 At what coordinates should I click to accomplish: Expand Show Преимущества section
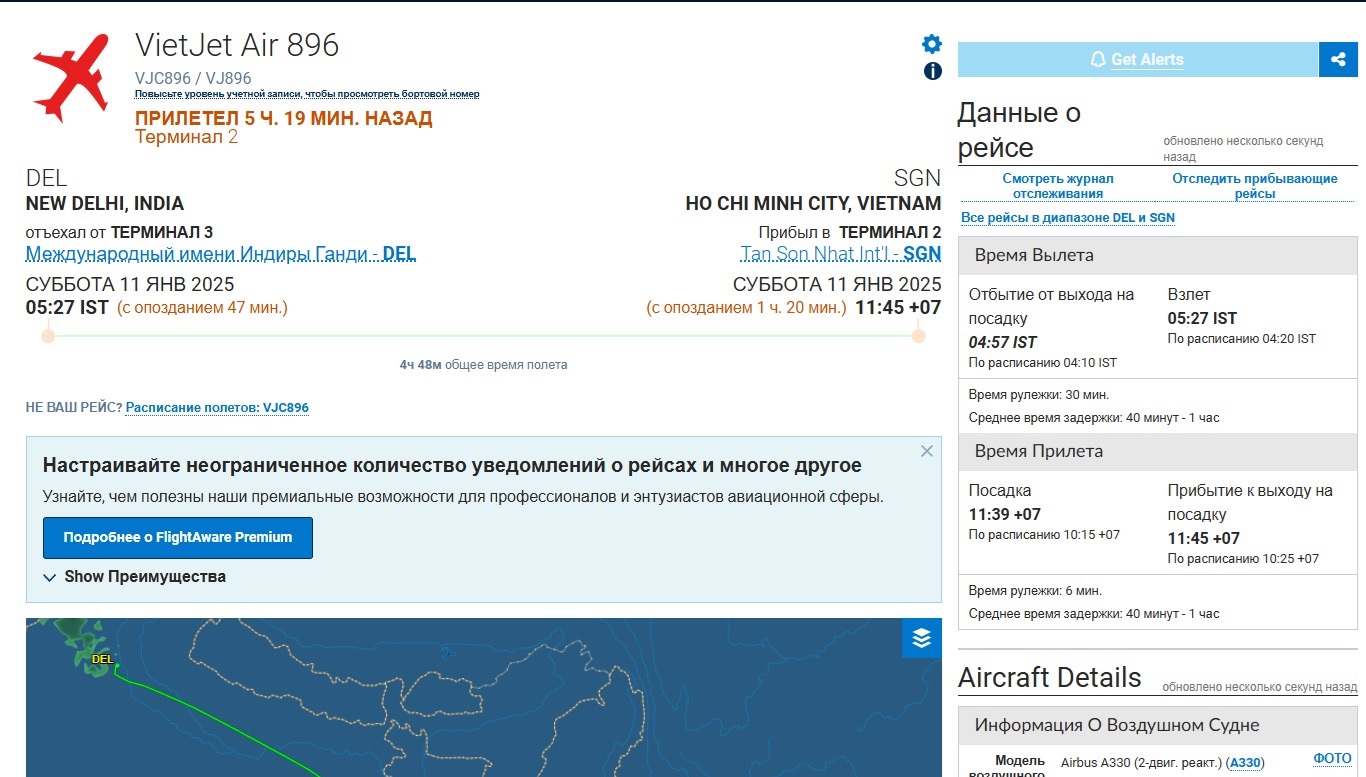(x=135, y=577)
